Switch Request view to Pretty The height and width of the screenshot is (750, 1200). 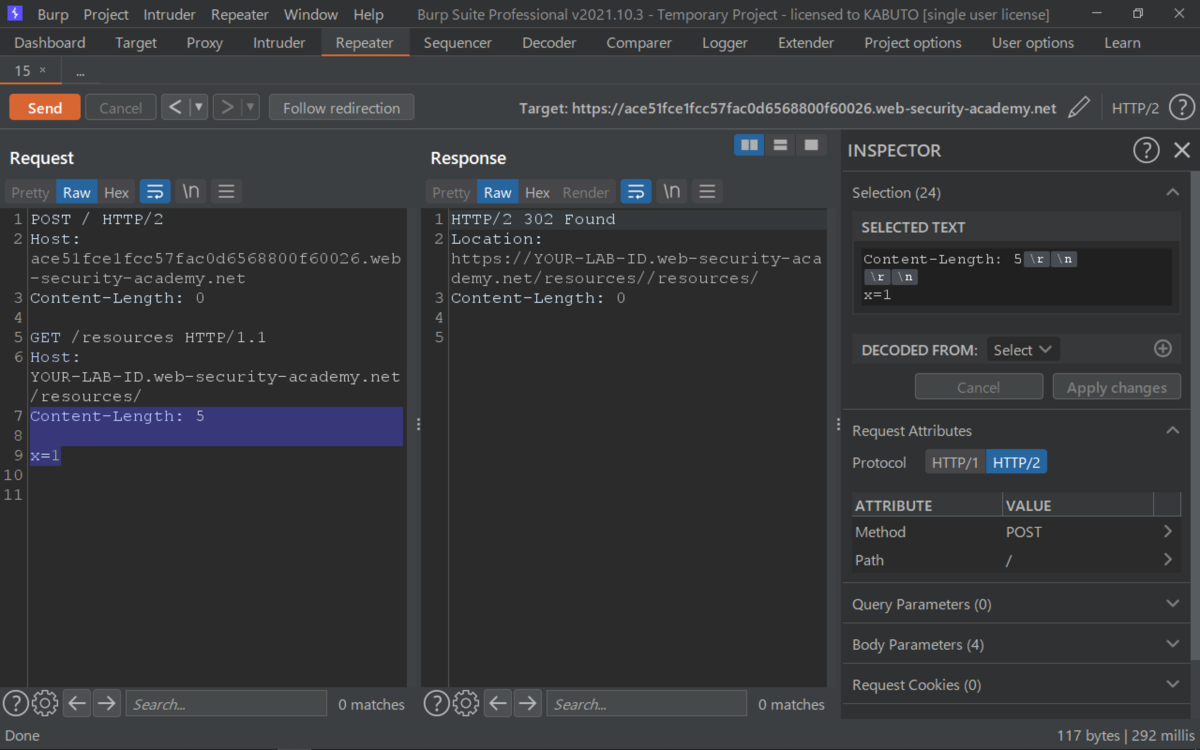click(x=30, y=193)
